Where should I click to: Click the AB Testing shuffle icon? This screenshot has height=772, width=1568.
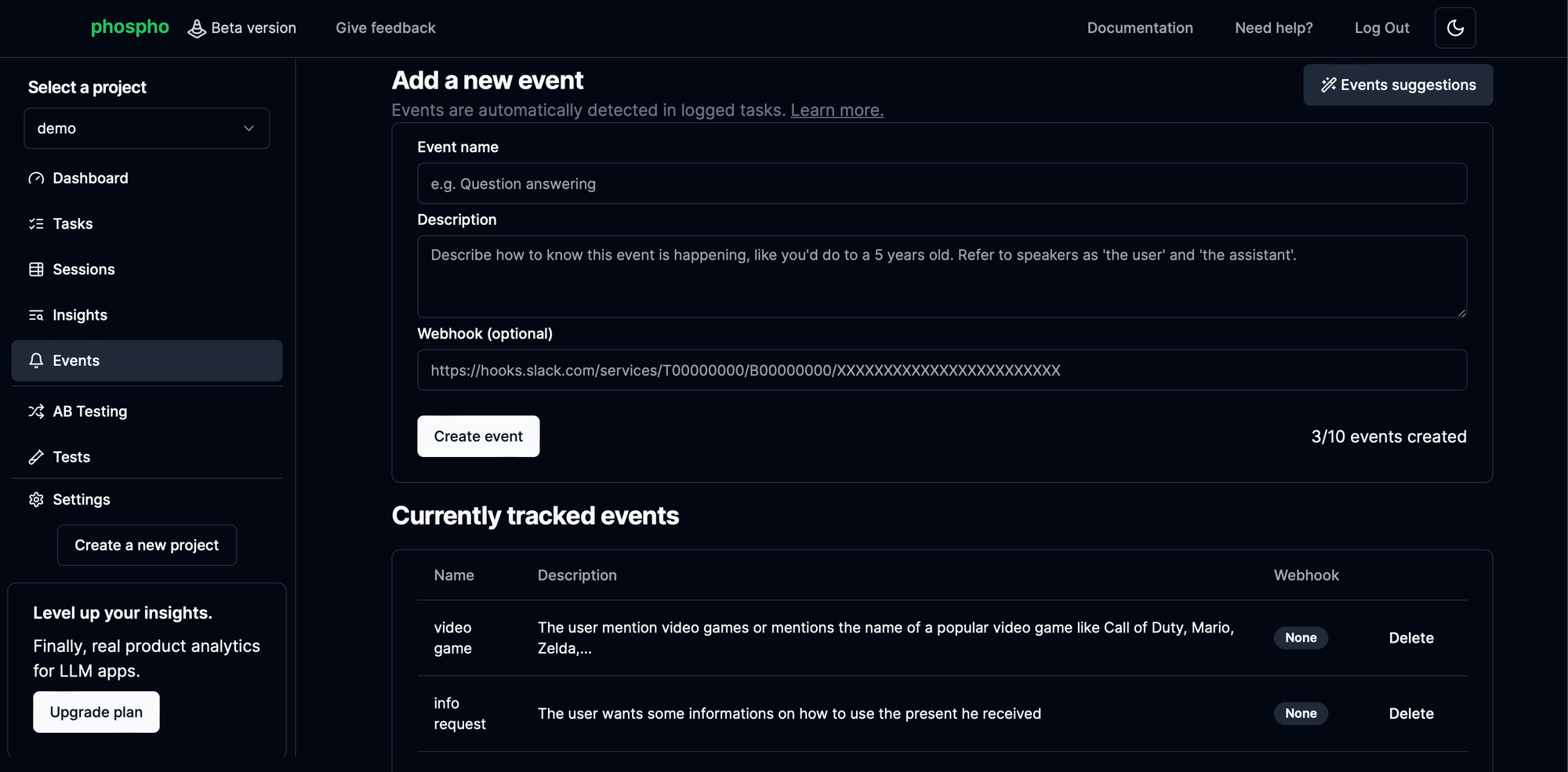pos(36,411)
